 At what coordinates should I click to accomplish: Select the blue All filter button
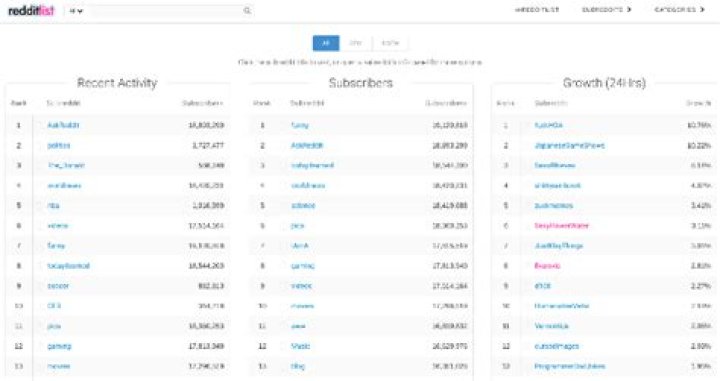[x=326, y=43]
